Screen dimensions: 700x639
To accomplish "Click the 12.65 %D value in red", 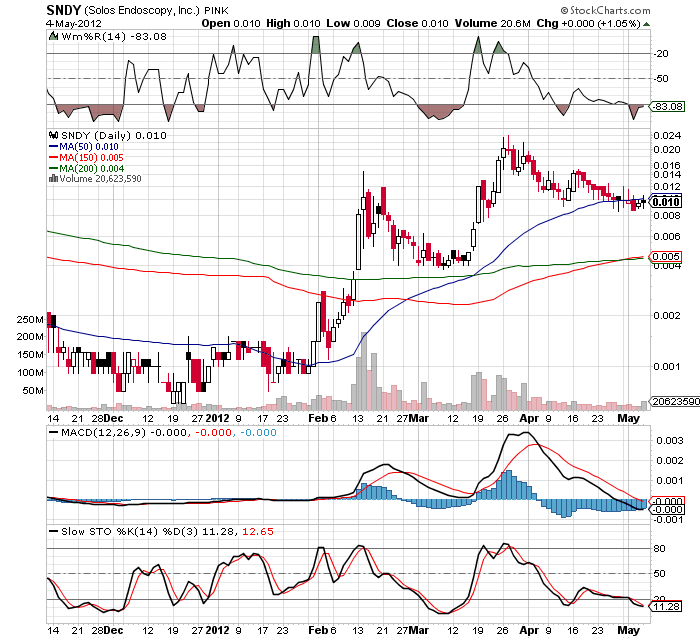I will click(258, 531).
